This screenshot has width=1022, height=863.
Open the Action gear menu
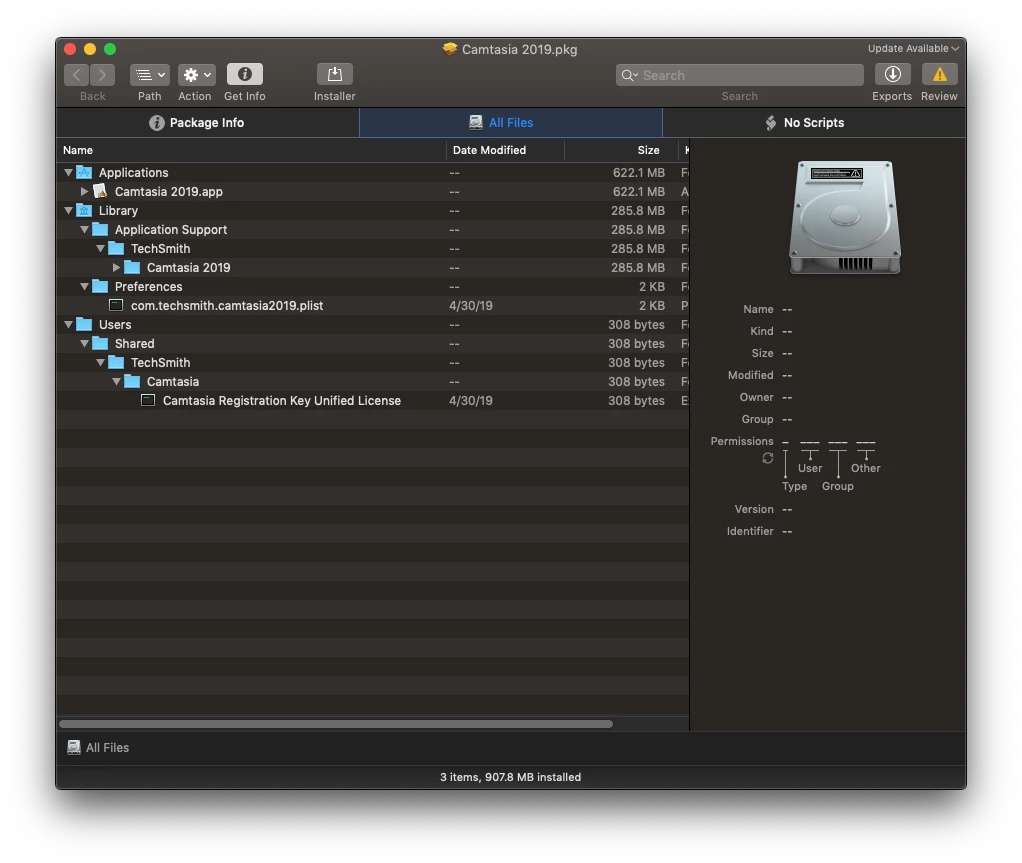pyautogui.click(x=196, y=75)
